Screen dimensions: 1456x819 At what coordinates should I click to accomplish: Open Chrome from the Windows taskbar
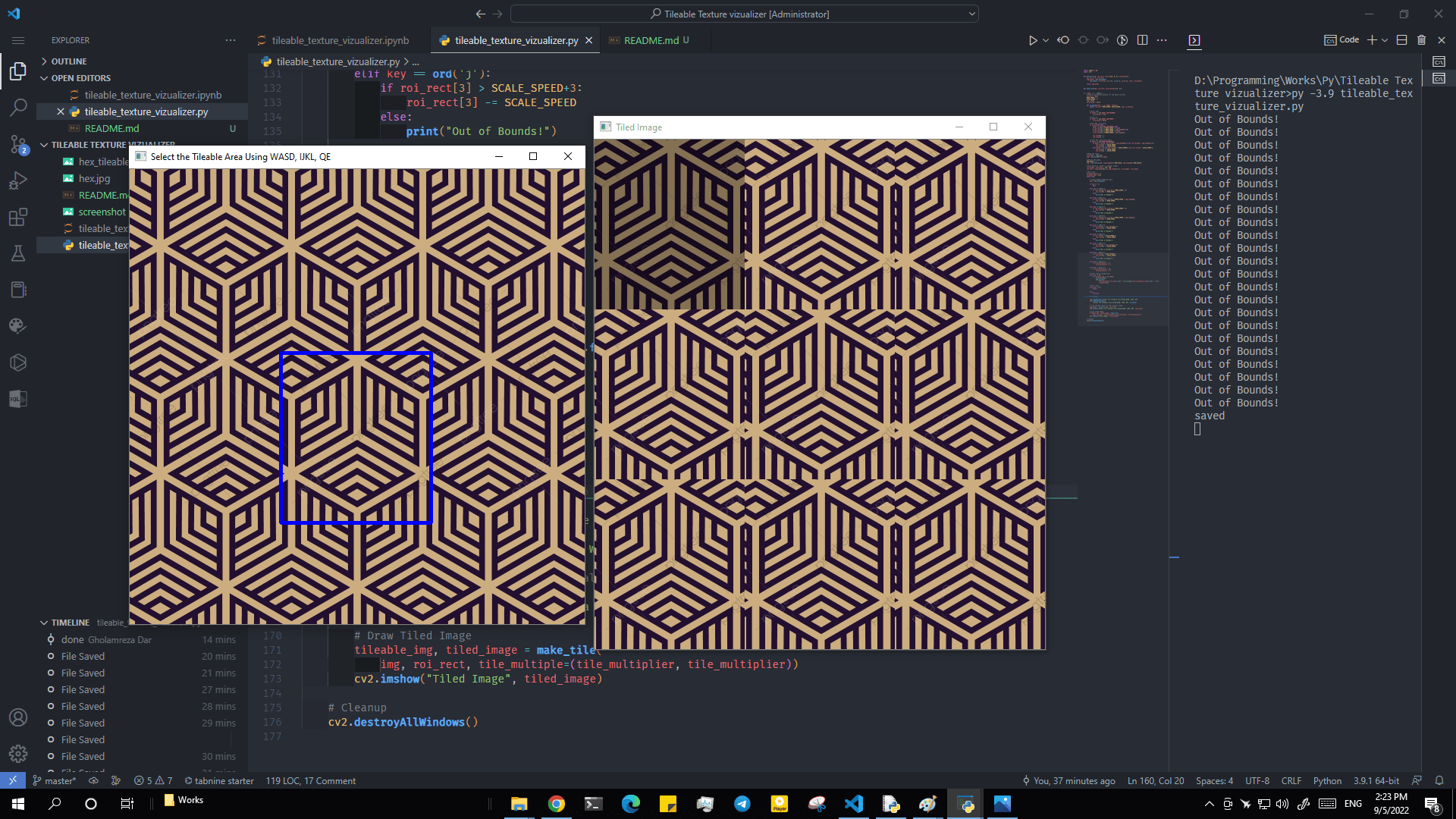[557, 804]
